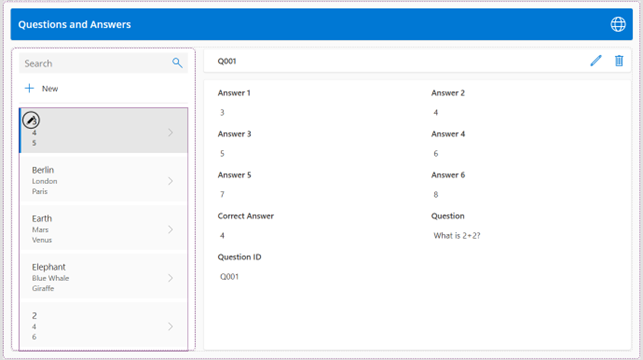
Task: Click the Questions and Answers header title
Action: (74, 25)
